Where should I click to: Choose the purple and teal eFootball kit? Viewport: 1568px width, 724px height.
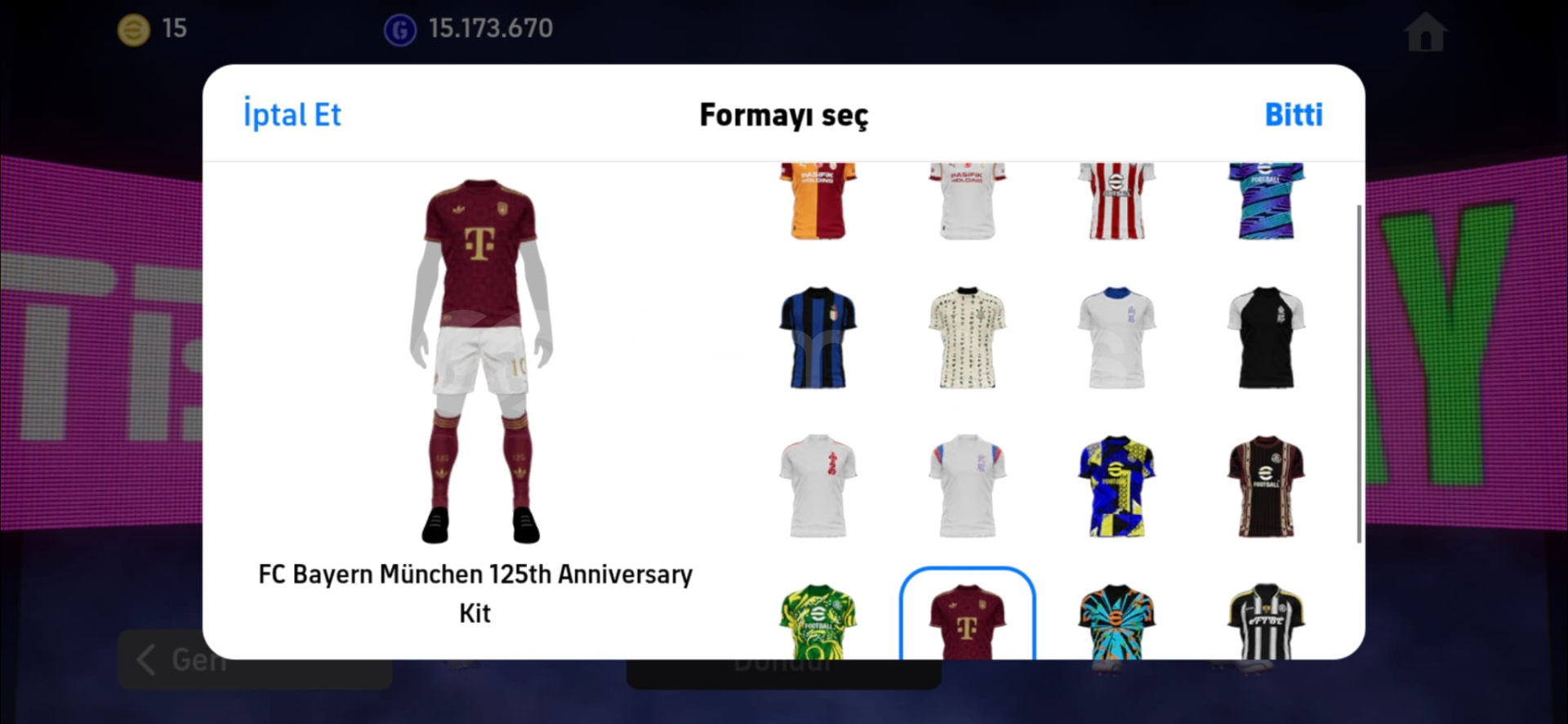(1266, 201)
